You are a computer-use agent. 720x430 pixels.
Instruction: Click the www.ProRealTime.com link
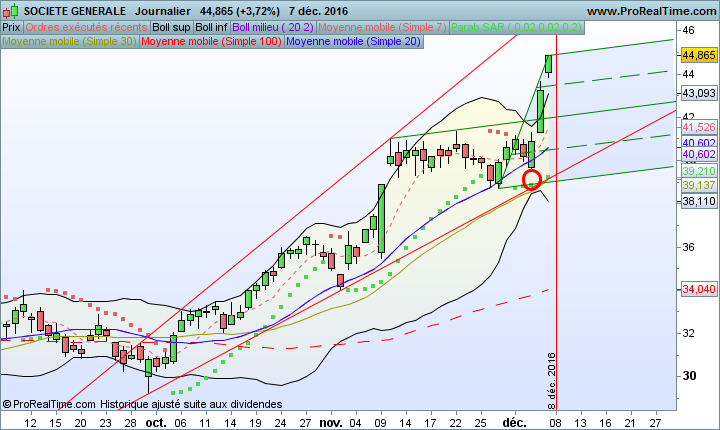[x=651, y=11]
